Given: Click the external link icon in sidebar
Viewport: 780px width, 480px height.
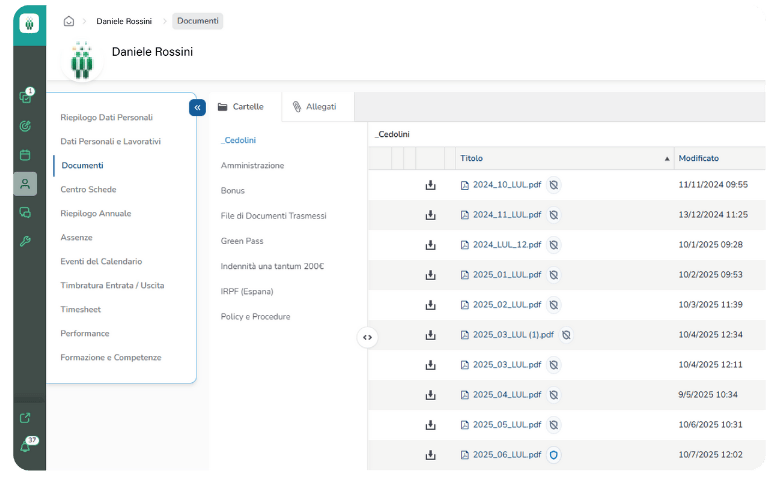Looking at the screenshot, I should [x=25, y=418].
